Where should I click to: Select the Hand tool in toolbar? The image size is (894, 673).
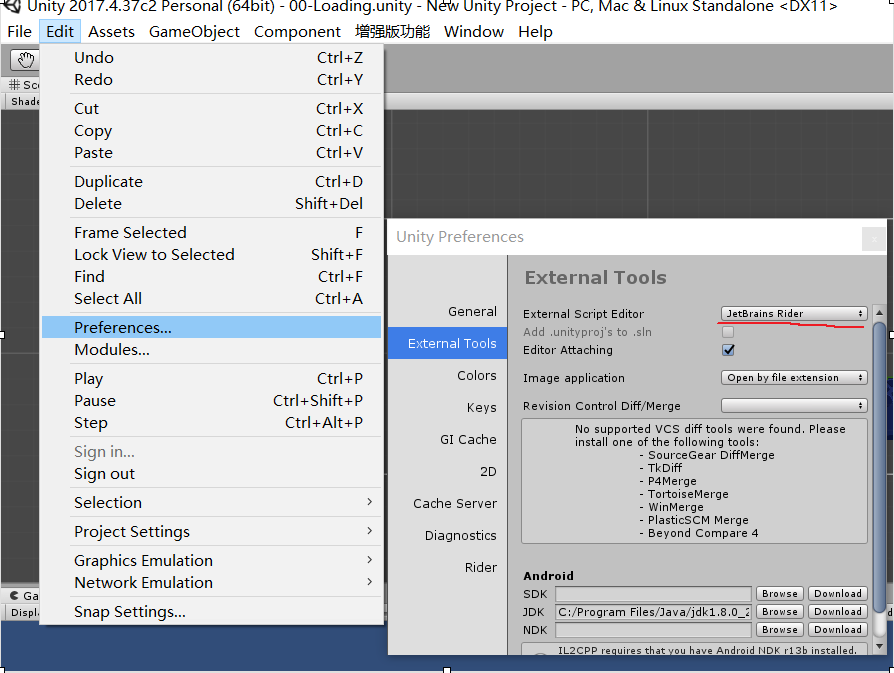coord(25,59)
